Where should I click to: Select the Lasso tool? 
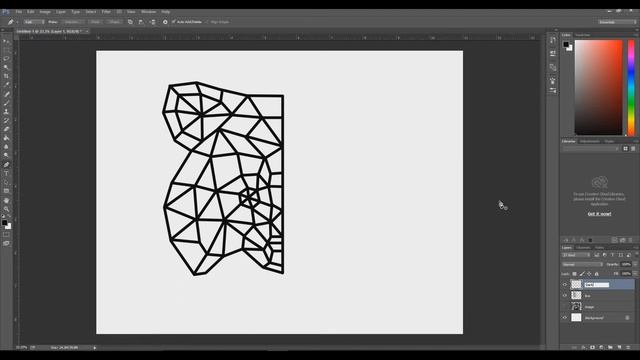6,58
